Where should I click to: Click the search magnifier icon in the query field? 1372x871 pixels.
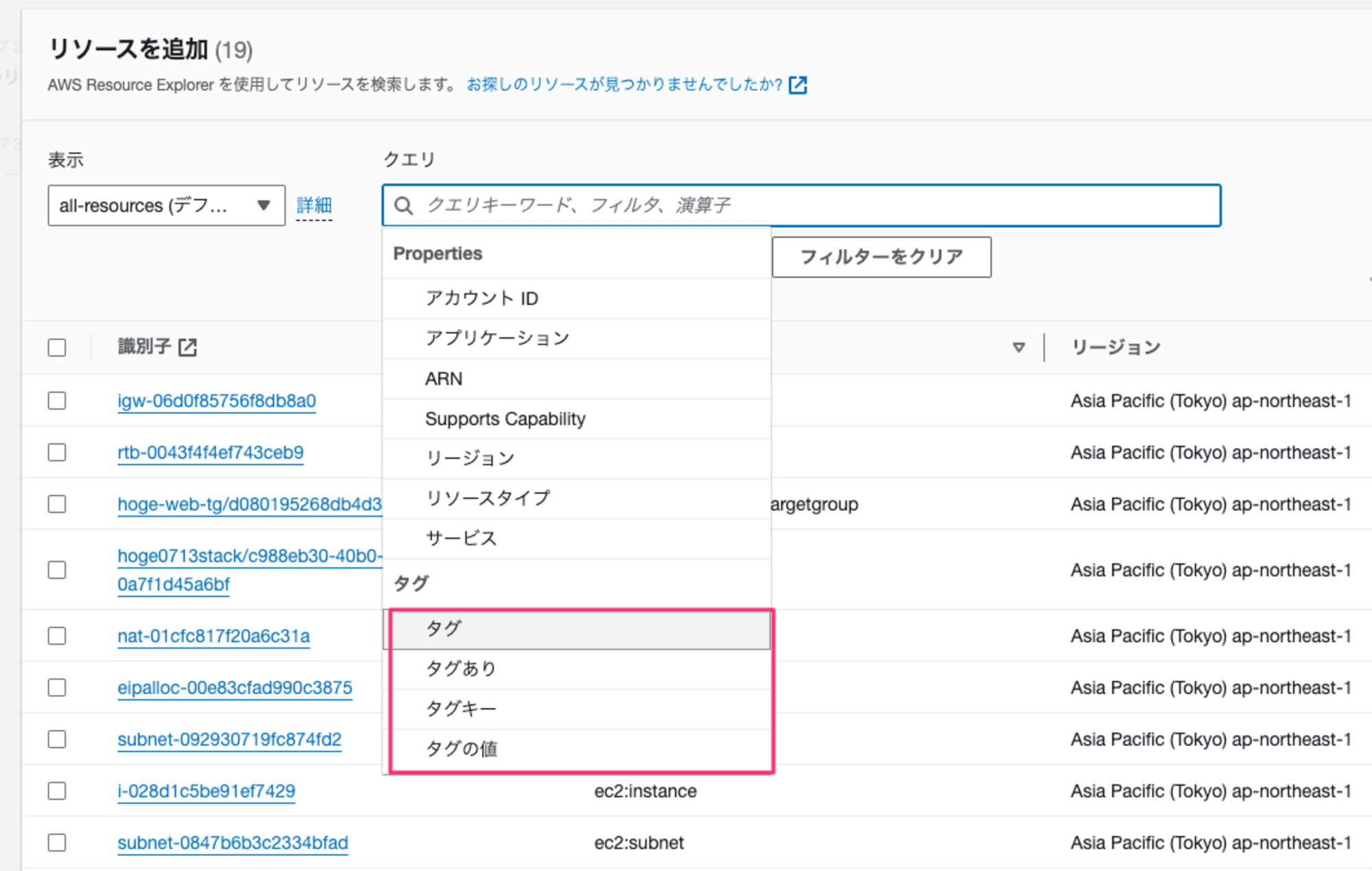click(404, 205)
